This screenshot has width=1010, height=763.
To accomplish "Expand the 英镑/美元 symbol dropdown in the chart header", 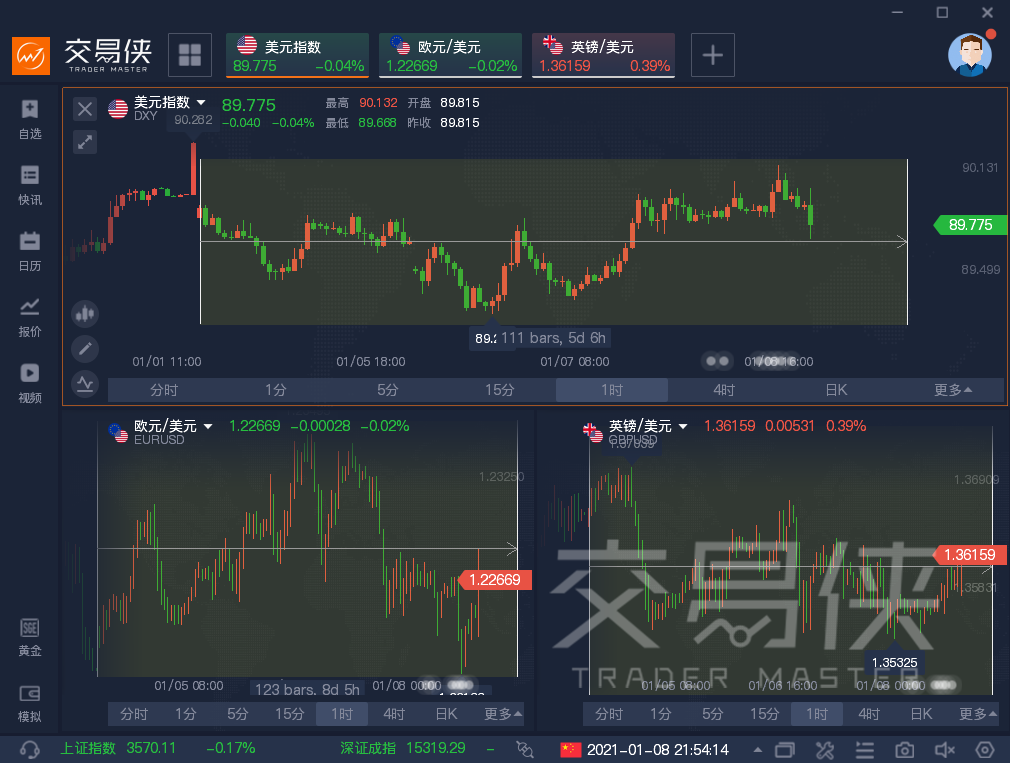I will point(683,427).
